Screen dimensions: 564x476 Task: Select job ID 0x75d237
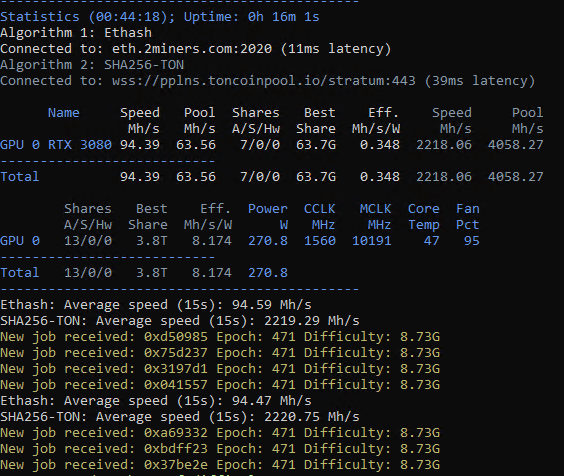(x=176, y=353)
